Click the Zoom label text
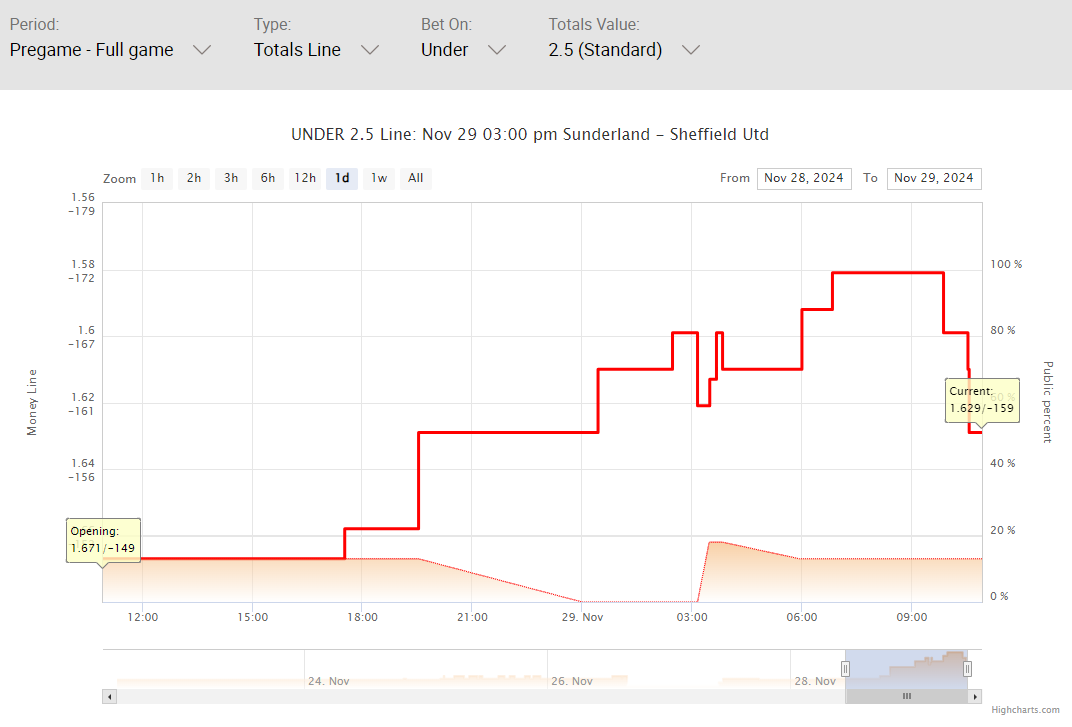The width and height of the screenshot is (1072, 727). pos(120,179)
